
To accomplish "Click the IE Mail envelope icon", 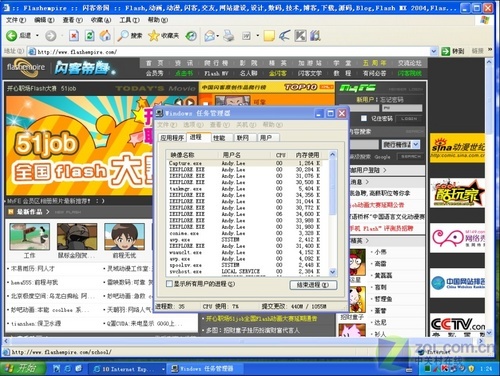I will [209, 36].
